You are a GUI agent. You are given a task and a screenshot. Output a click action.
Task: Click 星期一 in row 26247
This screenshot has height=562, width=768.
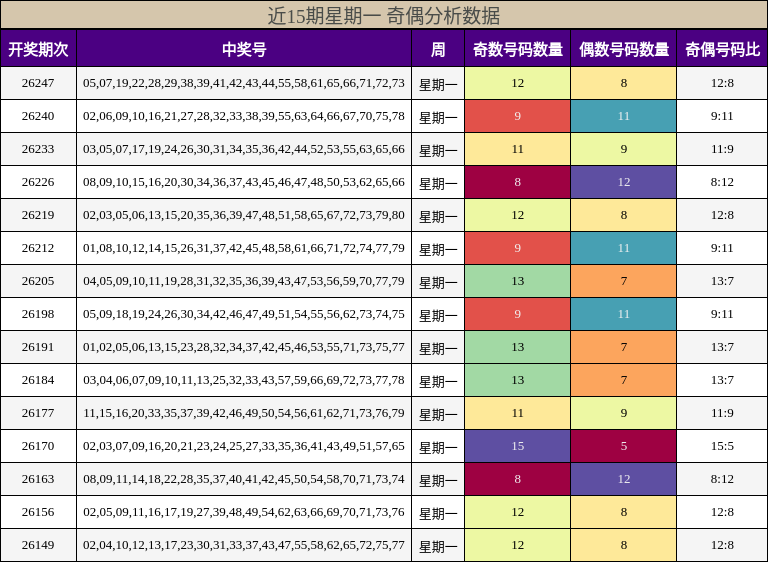(438, 85)
